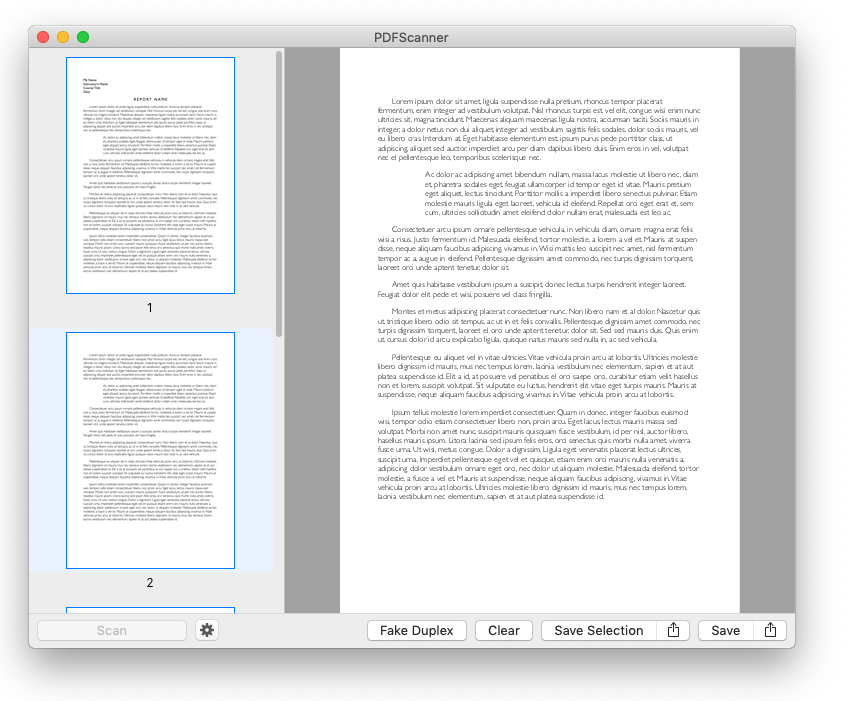The image size is (857, 701).
Task: Save the scanned document
Action: 725,631
